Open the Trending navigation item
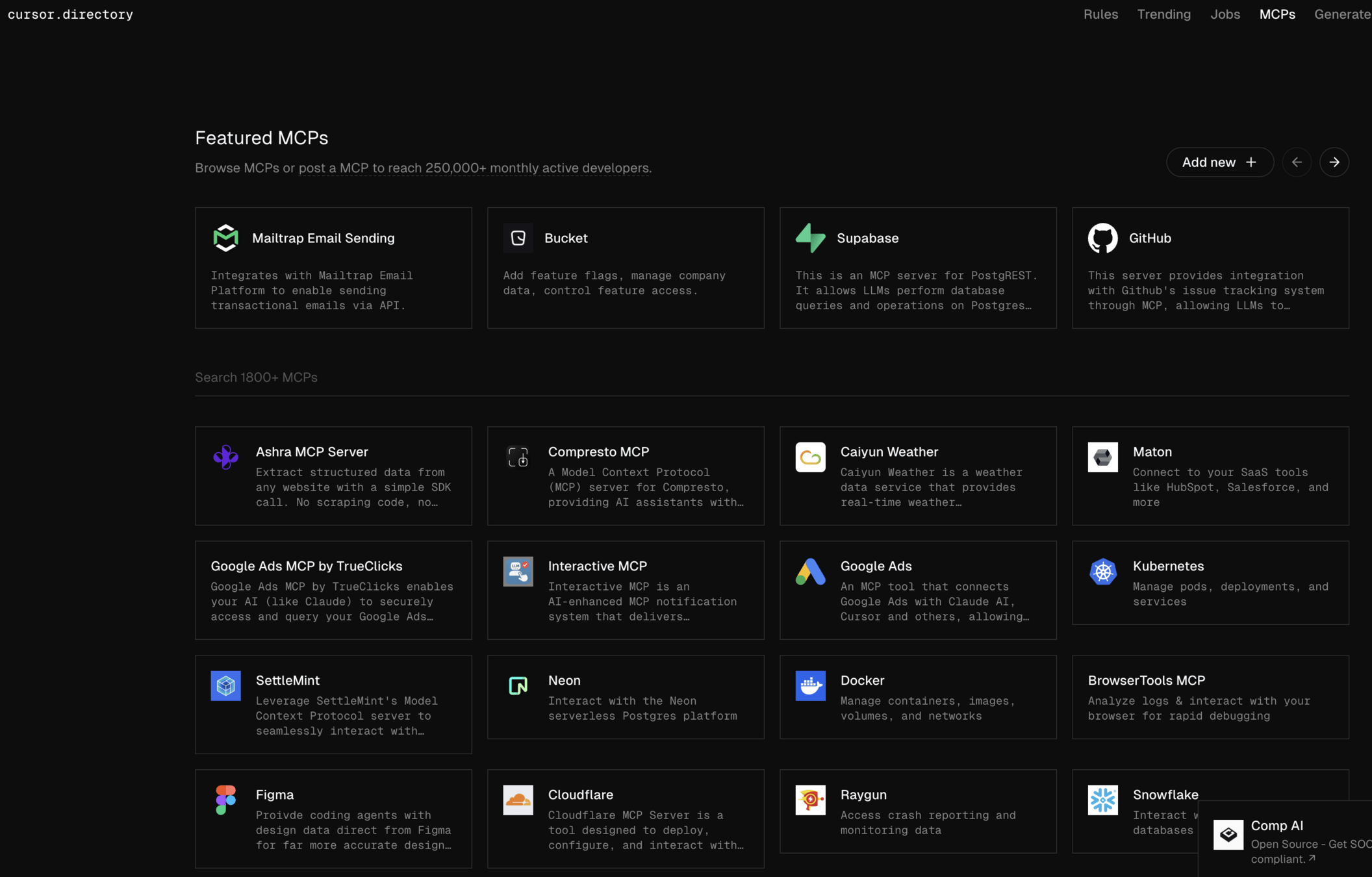Image resolution: width=1372 pixels, height=877 pixels. [x=1163, y=14]
